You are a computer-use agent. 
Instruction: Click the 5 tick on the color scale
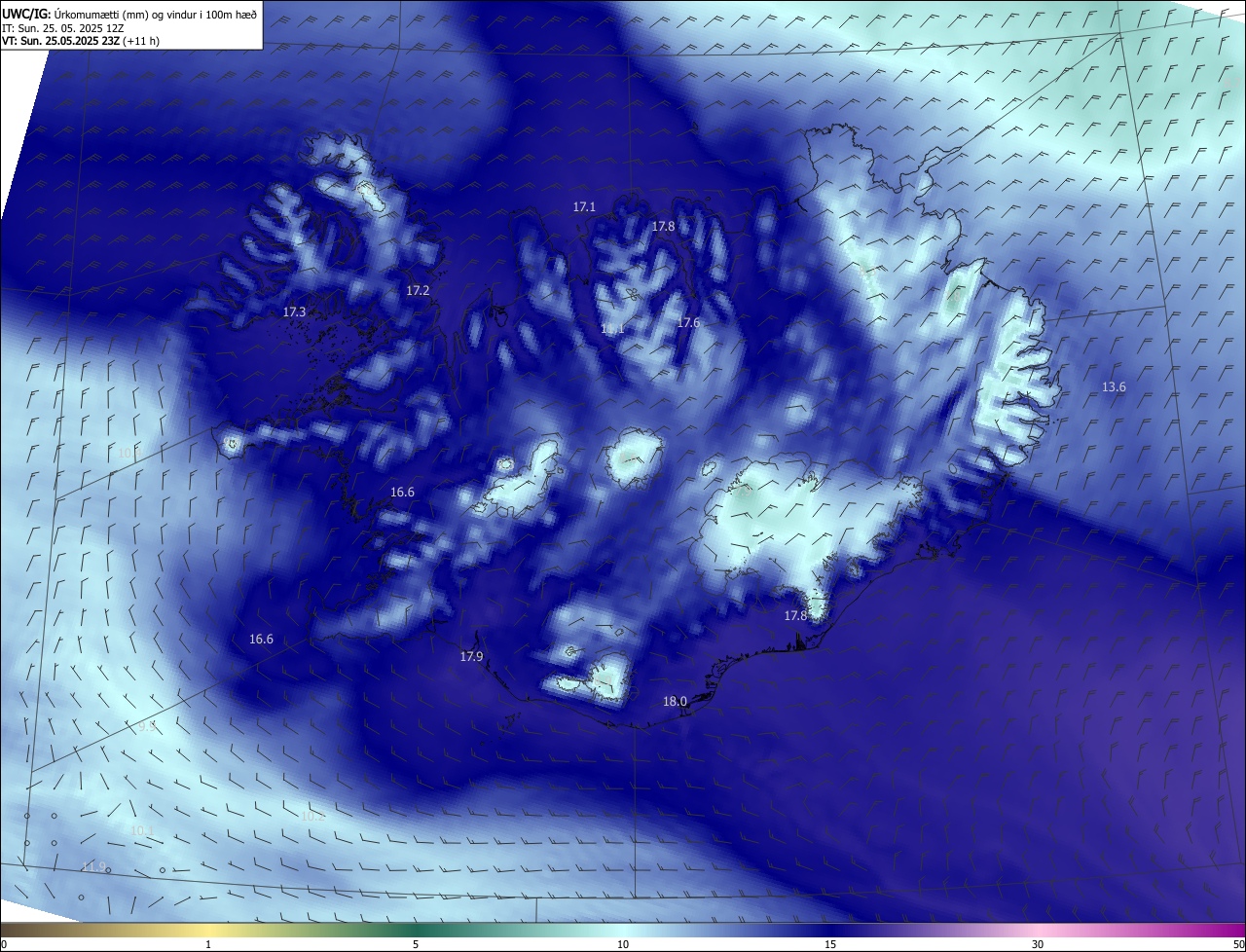pos(416,945)
